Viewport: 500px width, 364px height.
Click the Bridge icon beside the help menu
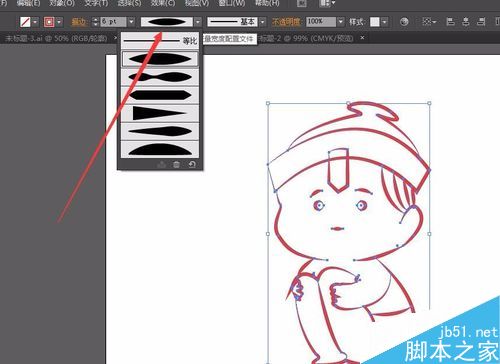302,3
